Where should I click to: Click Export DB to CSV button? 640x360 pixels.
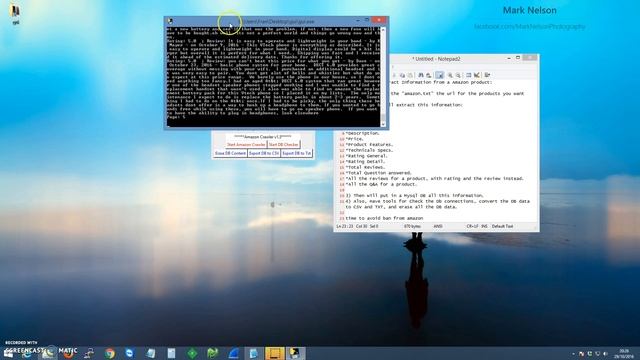click(264, 153)
